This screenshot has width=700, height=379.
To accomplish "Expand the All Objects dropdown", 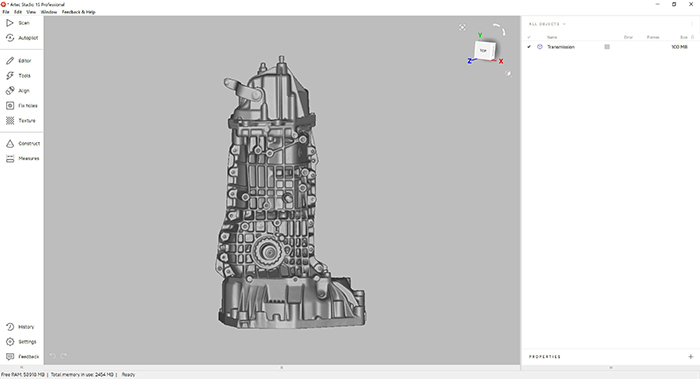I will pos(547,24).
